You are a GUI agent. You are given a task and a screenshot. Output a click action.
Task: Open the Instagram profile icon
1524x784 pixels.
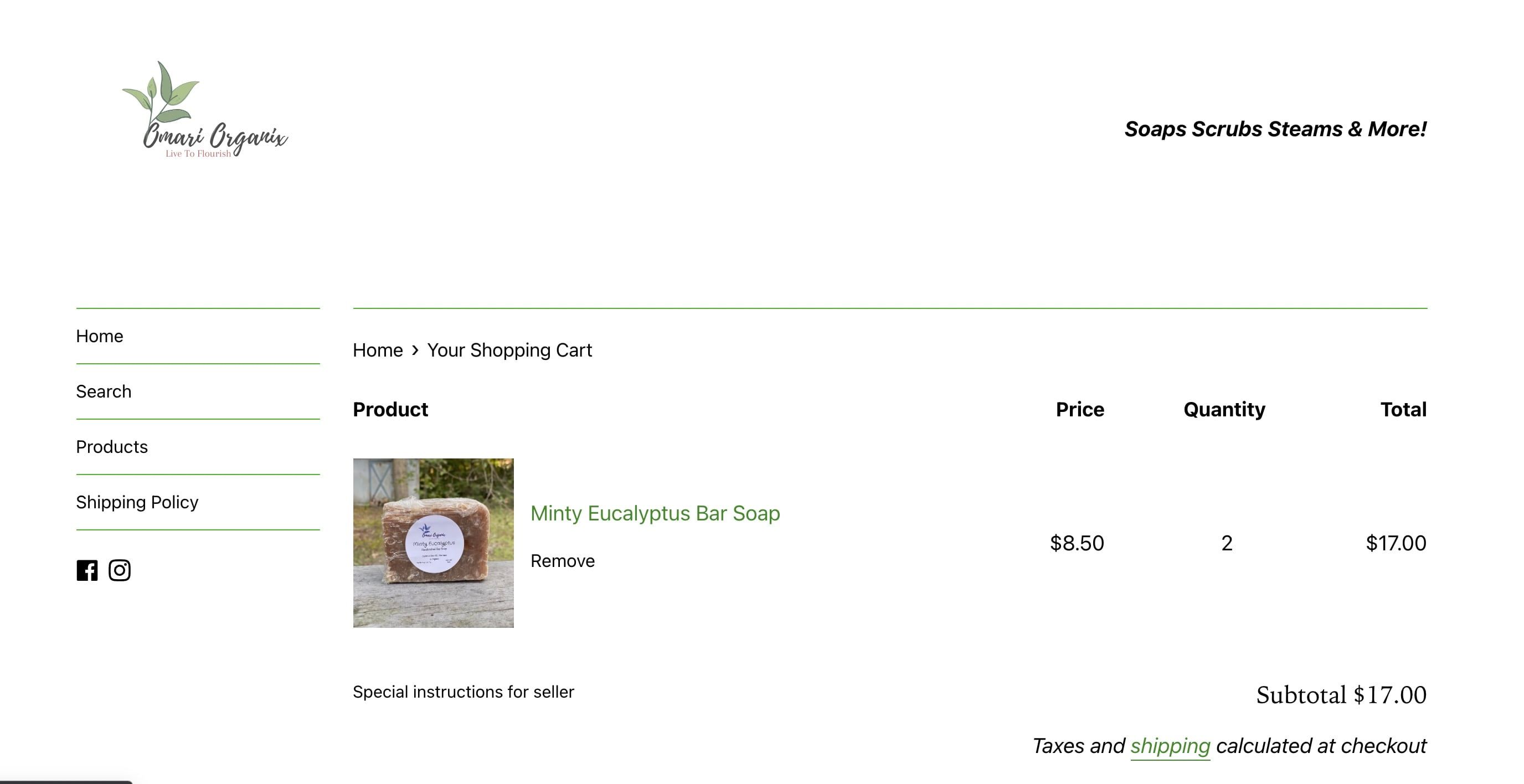click(x=120, y=570)
